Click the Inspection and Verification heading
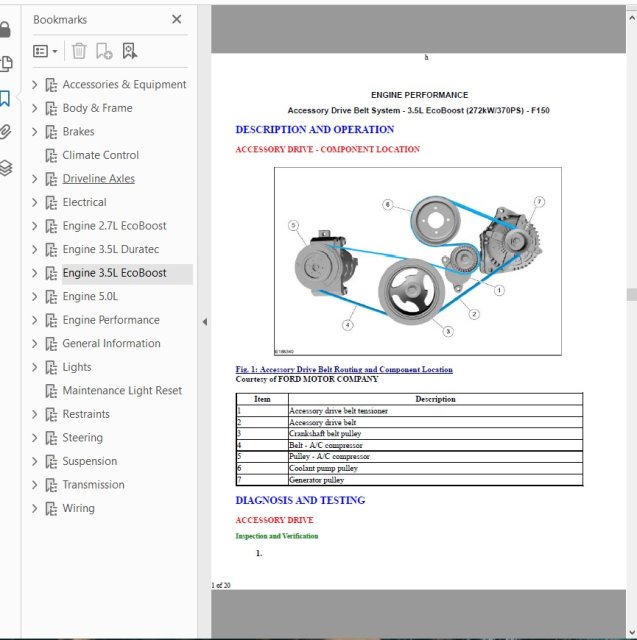The width and height of the screenshot is (637, 640). pyautogui.click(x=277, y=536)
